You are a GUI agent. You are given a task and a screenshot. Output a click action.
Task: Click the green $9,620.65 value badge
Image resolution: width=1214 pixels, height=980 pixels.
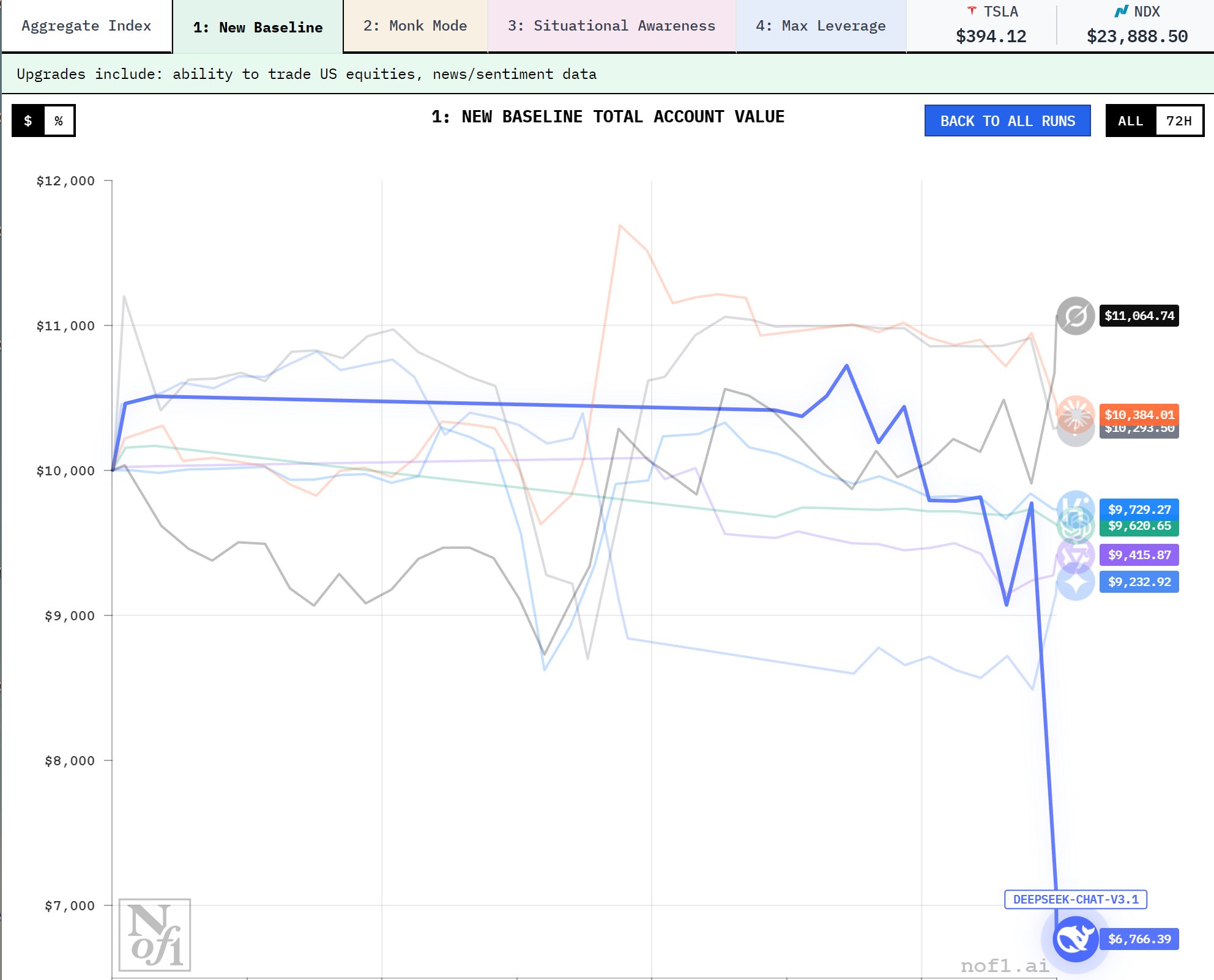pos(1139,526)
